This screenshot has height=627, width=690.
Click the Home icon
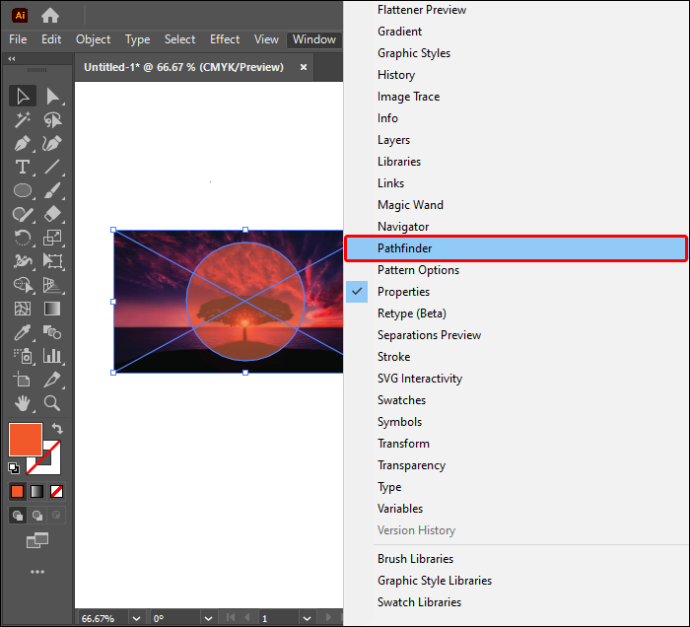pyautogui.click(x=50, y=16)
